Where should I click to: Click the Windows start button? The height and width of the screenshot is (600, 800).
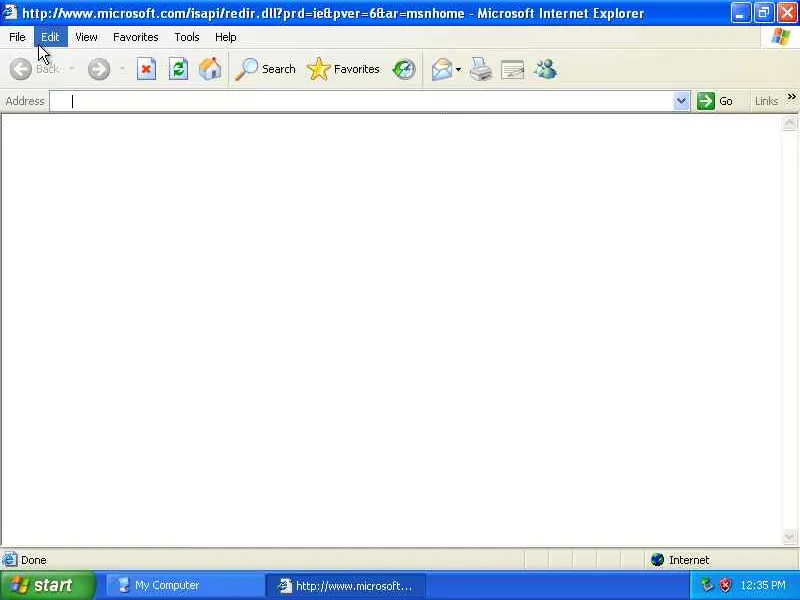(x=47, y=585)
